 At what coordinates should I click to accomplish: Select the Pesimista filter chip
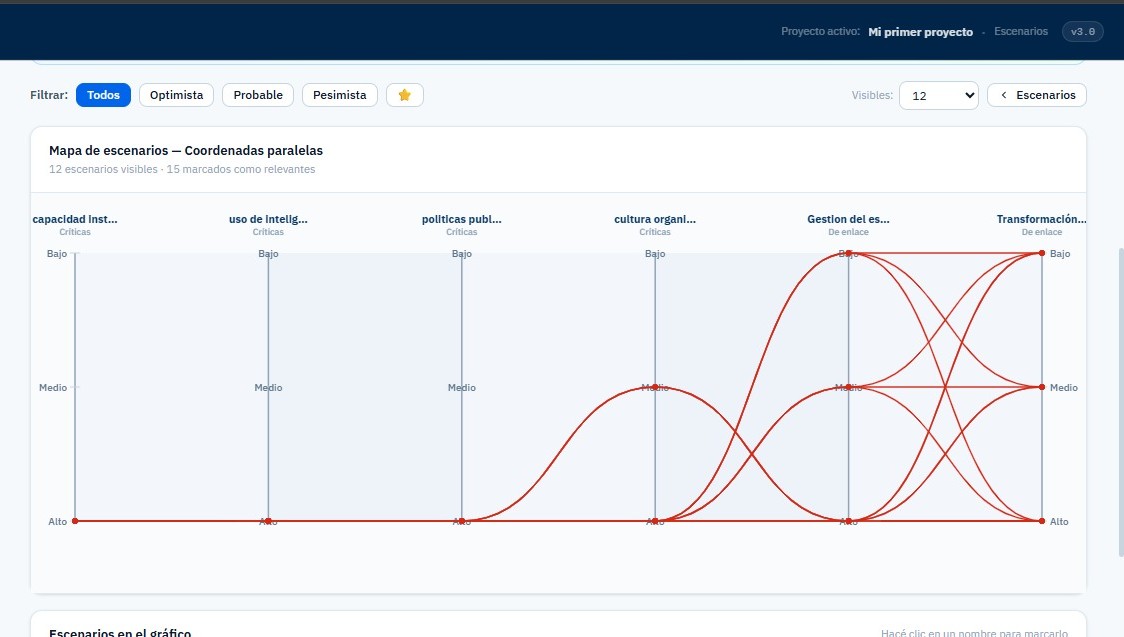point(340,95)
